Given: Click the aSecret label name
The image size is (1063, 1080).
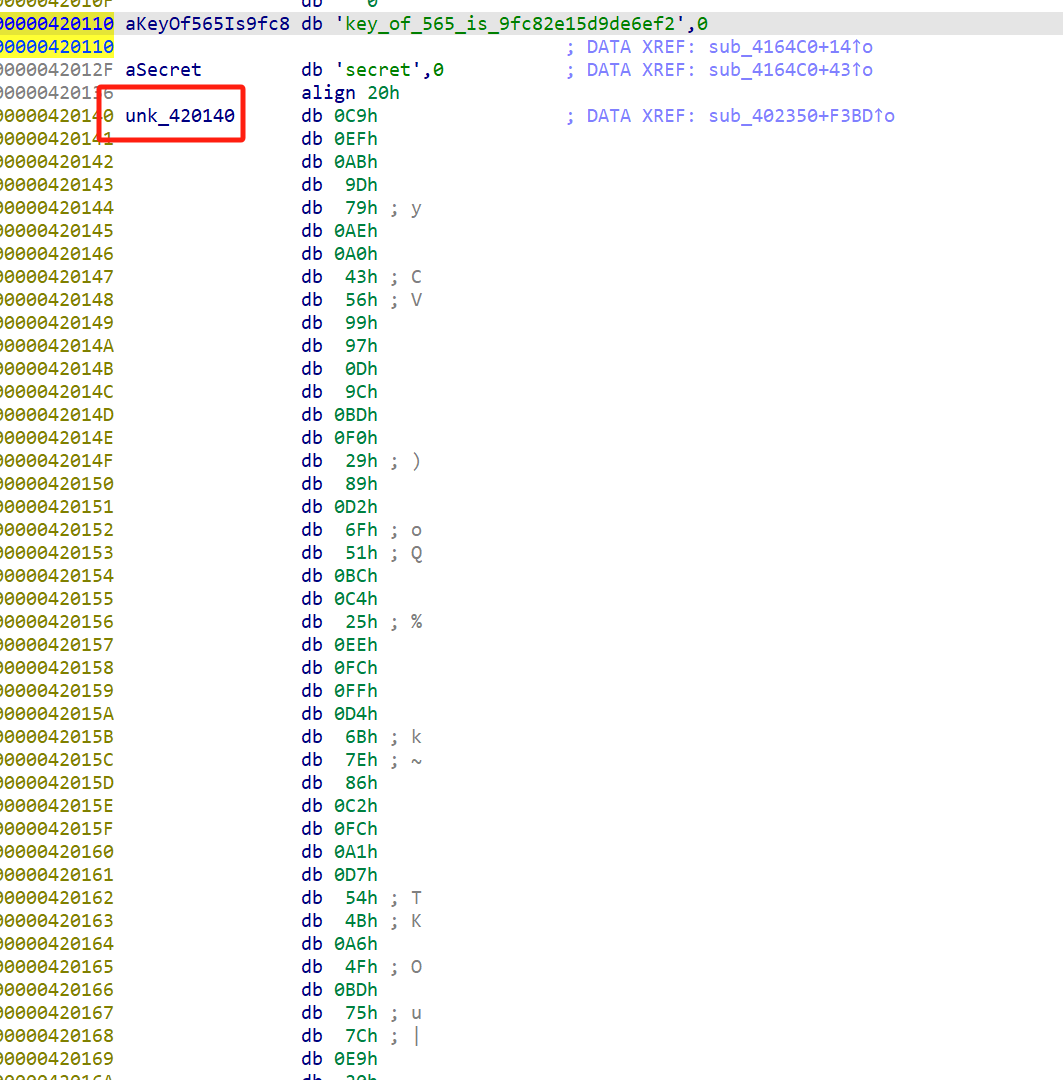Looking at the screenshot, I should [x=163, y=70].
